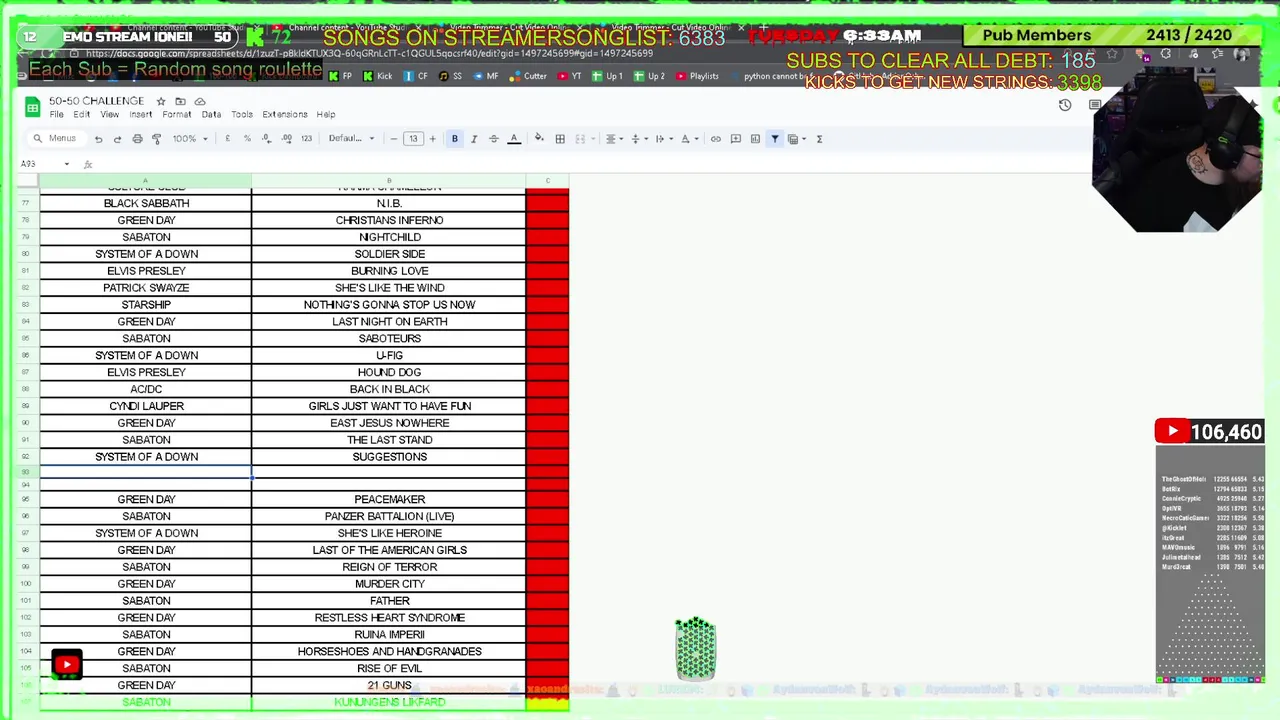This screenshot has height=720, width=1280.
Task: Open functions sigma menu
Action: pyautogui.click(x=819, y=139)
